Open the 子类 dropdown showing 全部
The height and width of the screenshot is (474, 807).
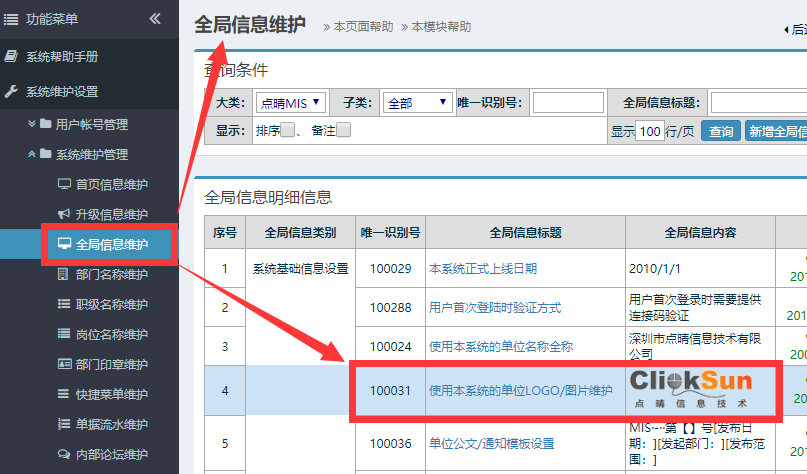click(417, 102)
